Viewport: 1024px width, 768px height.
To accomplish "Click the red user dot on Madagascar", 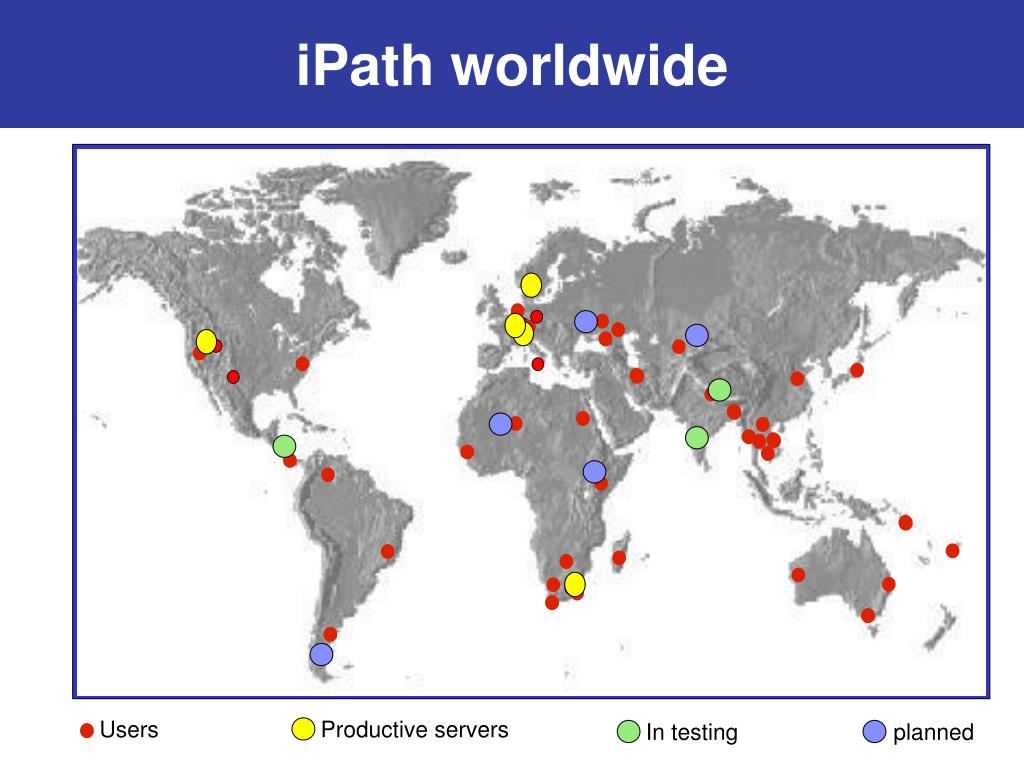I will pos(619,558).
